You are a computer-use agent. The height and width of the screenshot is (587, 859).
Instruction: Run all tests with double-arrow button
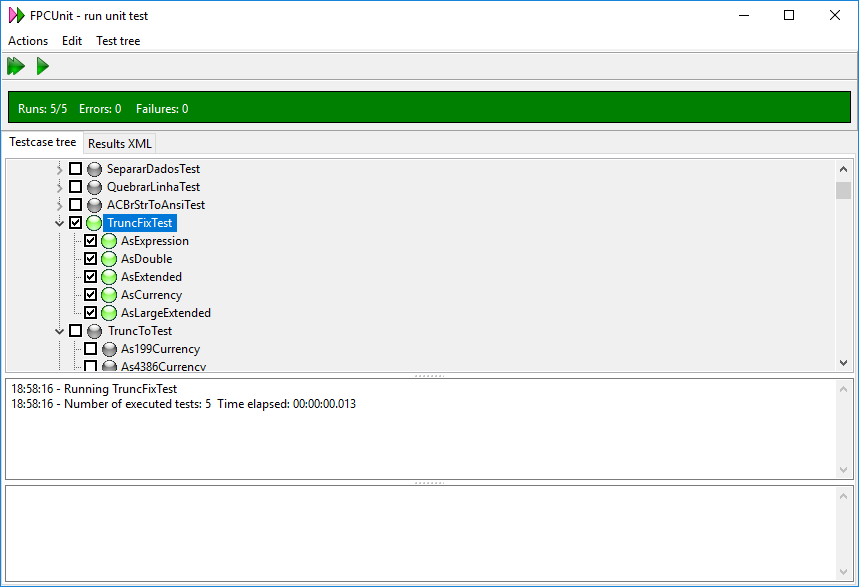click(16, 66)
